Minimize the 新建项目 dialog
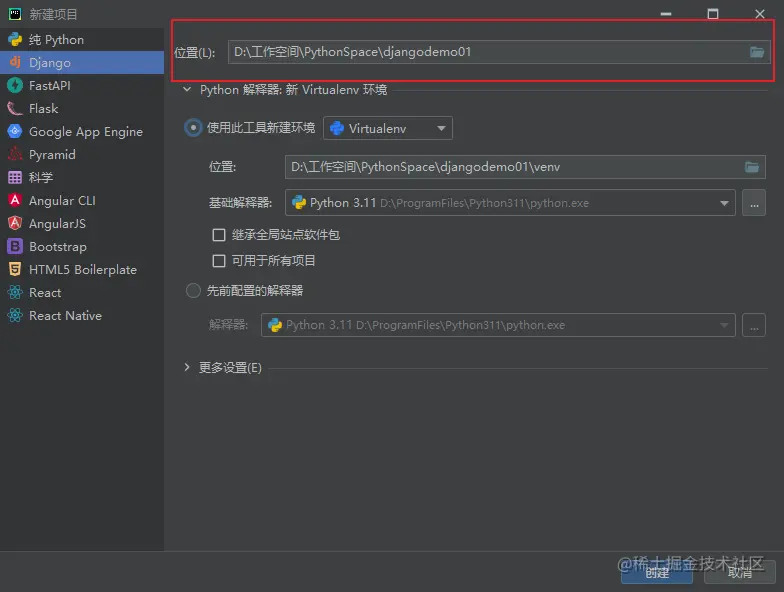The width and height of the screenshot is (784, 592). click(x=666, y=14)
